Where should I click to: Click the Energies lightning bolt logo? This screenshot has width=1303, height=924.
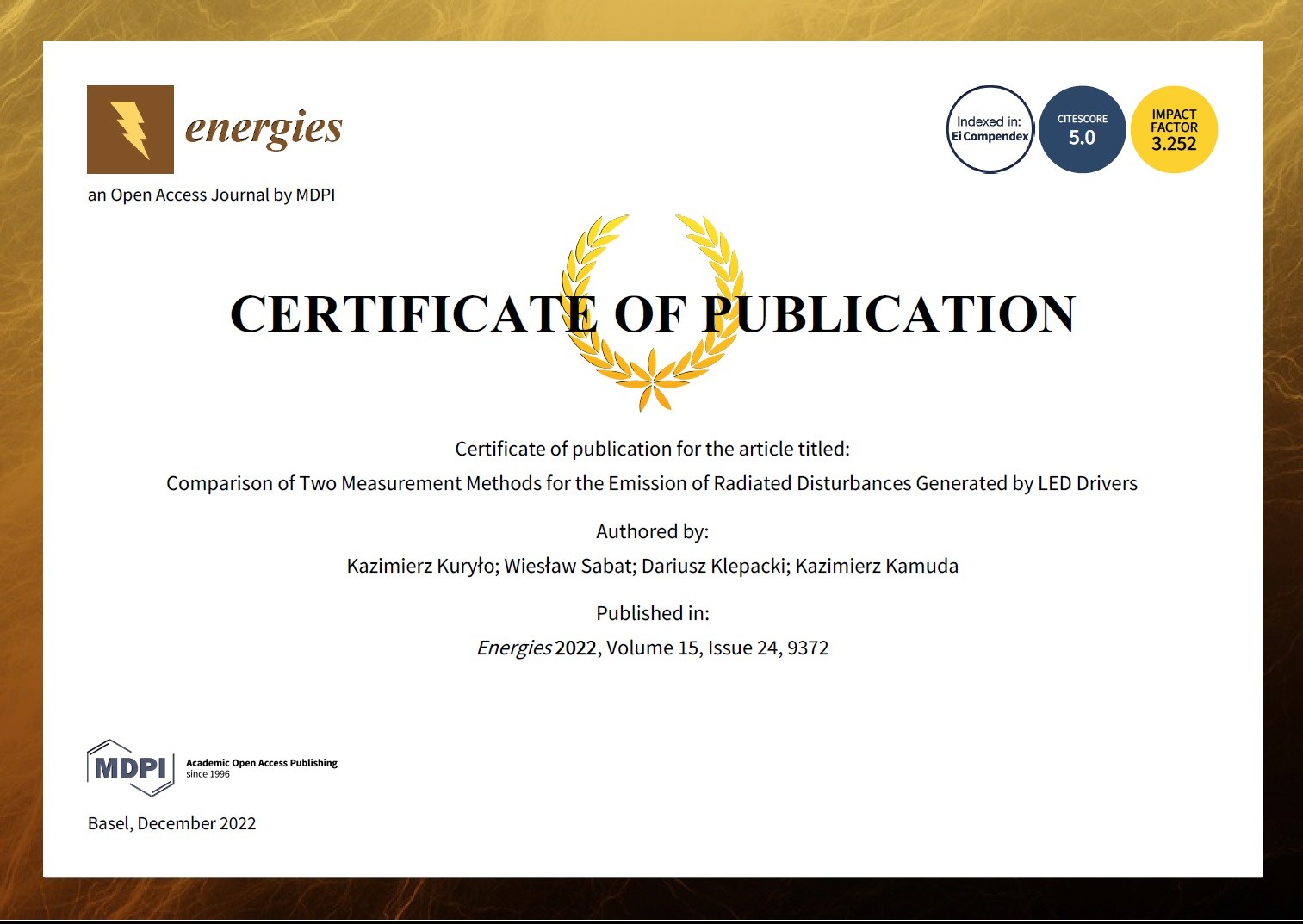[130, 129]
